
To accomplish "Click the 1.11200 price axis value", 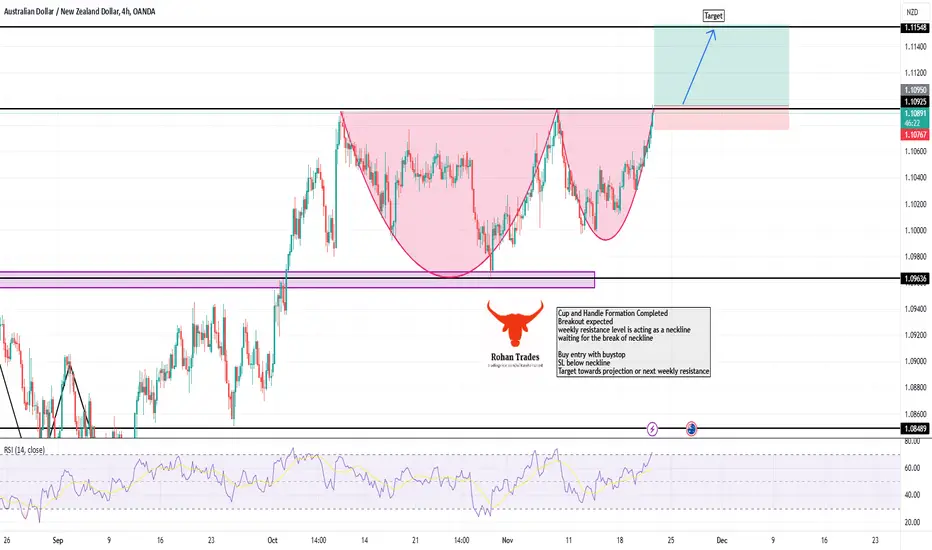I will click(x=915, y=73).
